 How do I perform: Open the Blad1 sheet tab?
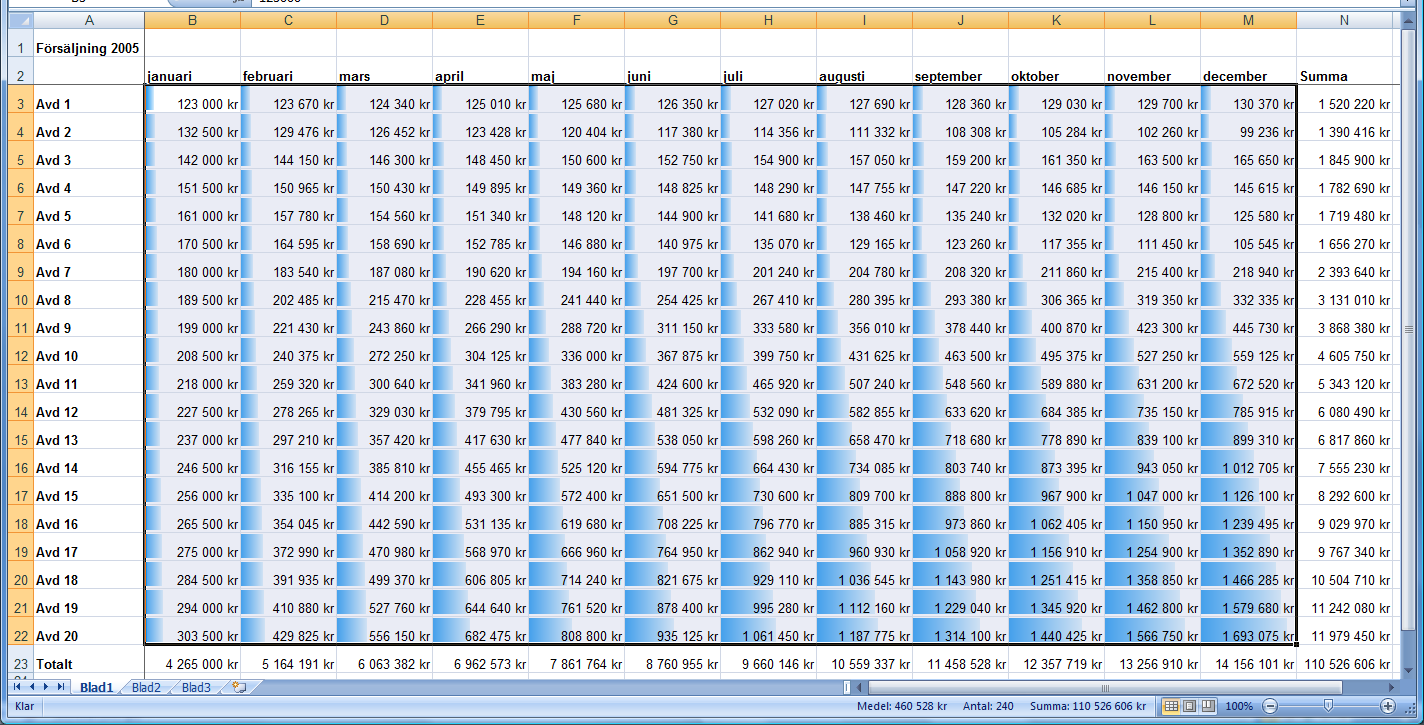pos(96,687)
